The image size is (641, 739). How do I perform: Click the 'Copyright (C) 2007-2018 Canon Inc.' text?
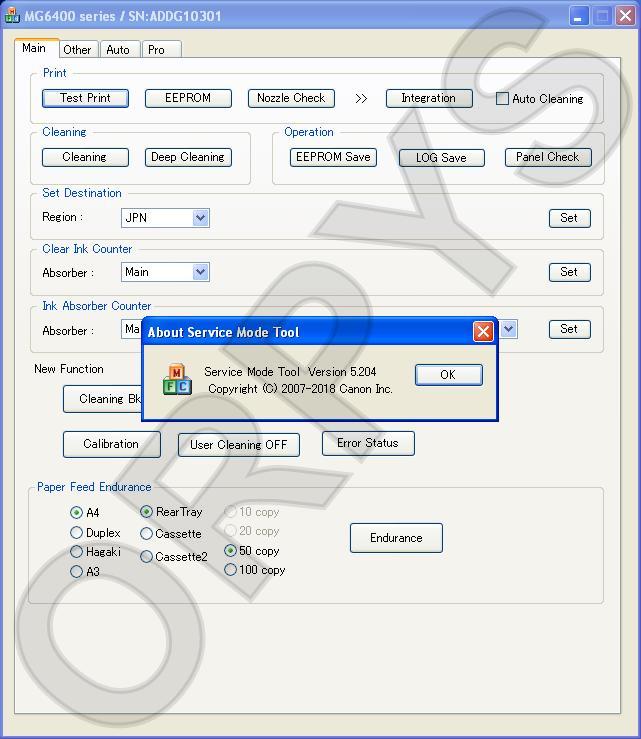click(x=300, y=389)
